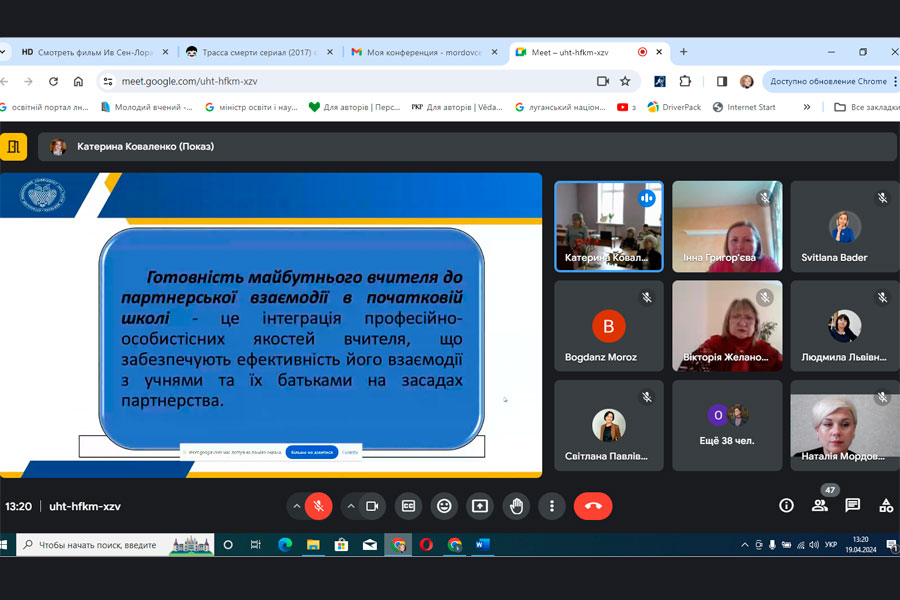Go to the browser home page

coord(79,82)
